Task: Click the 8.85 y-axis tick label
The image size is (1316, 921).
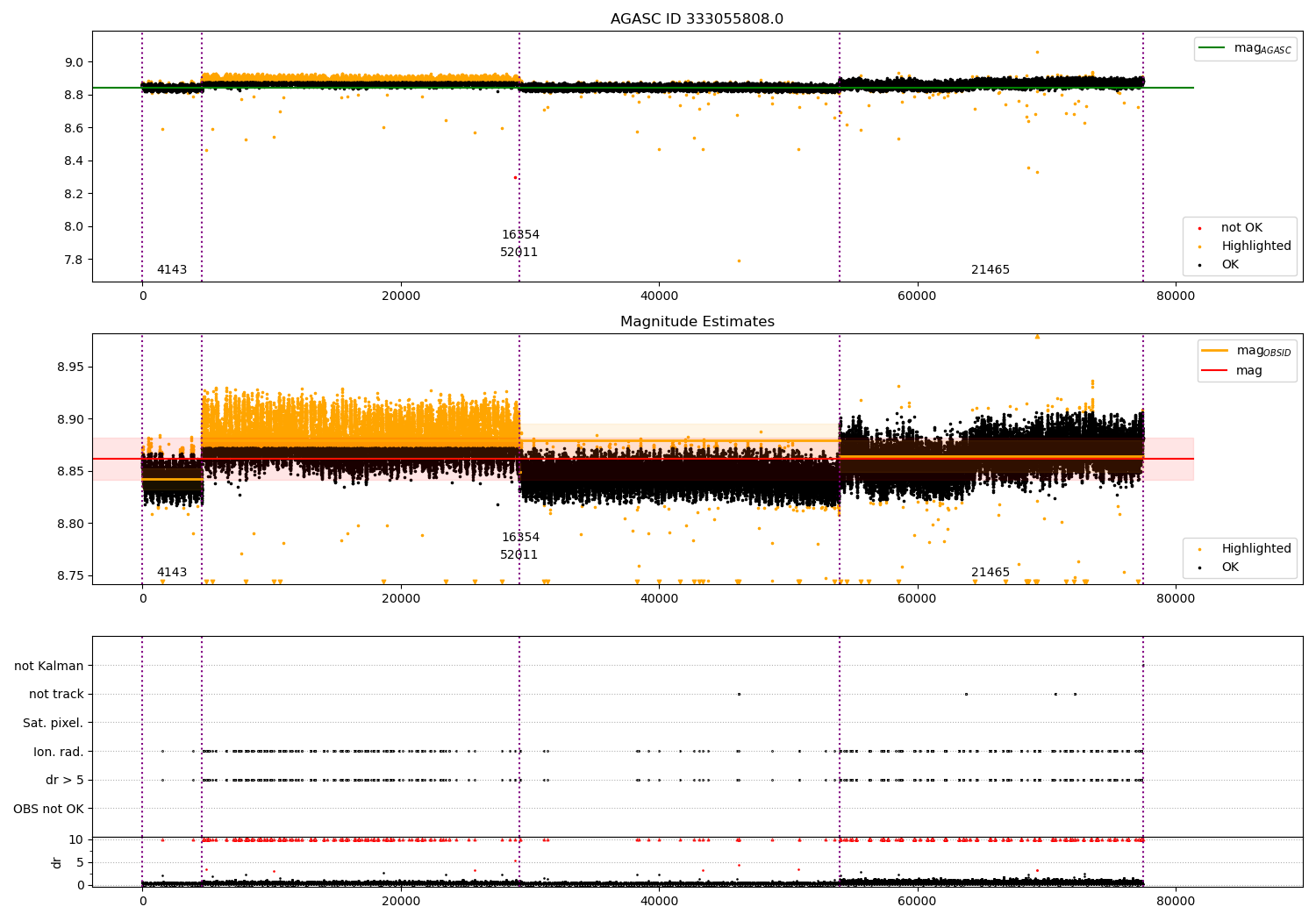Action: click(70, 471)
